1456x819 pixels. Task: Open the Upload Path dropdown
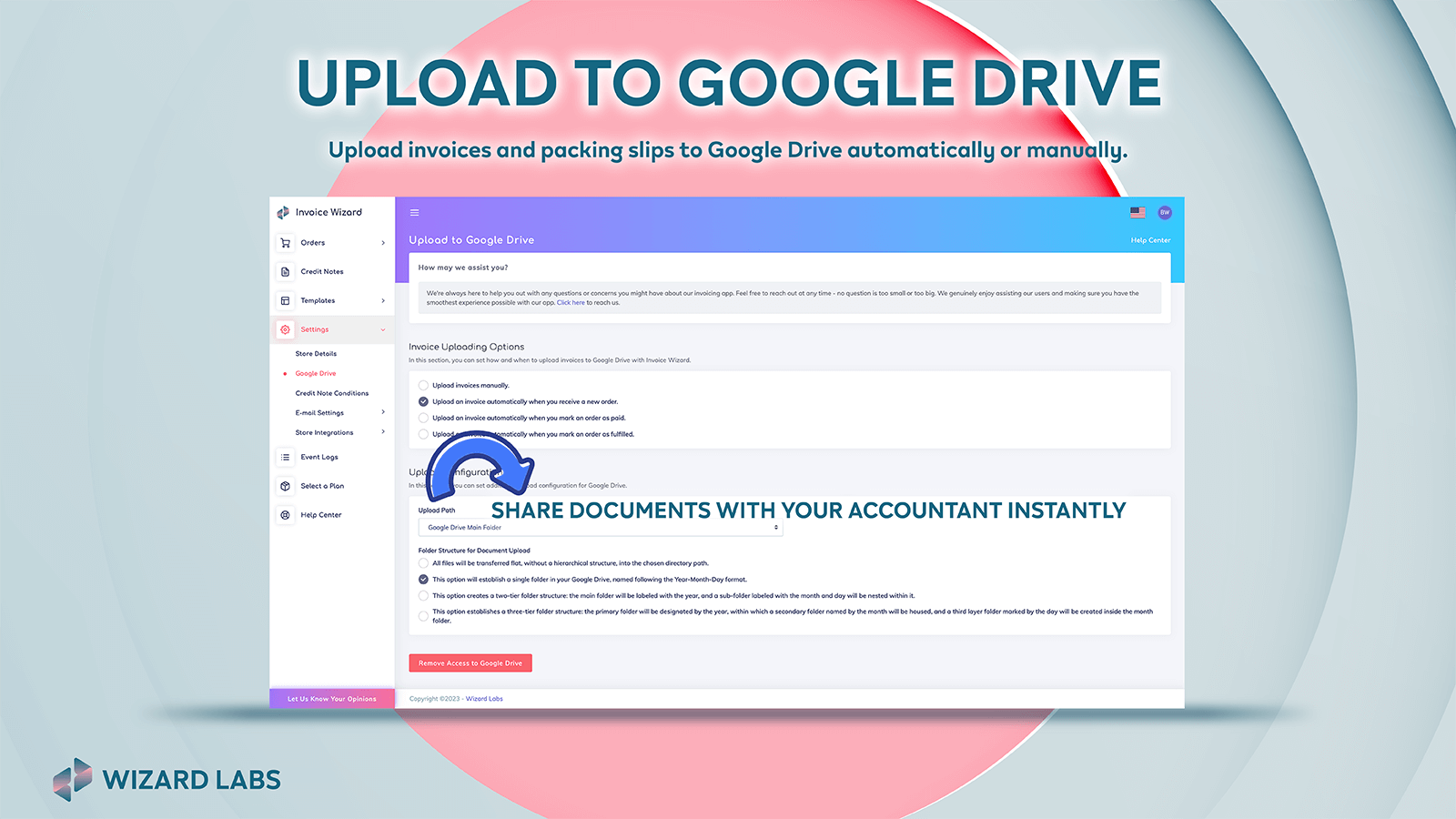coord(601,528)
